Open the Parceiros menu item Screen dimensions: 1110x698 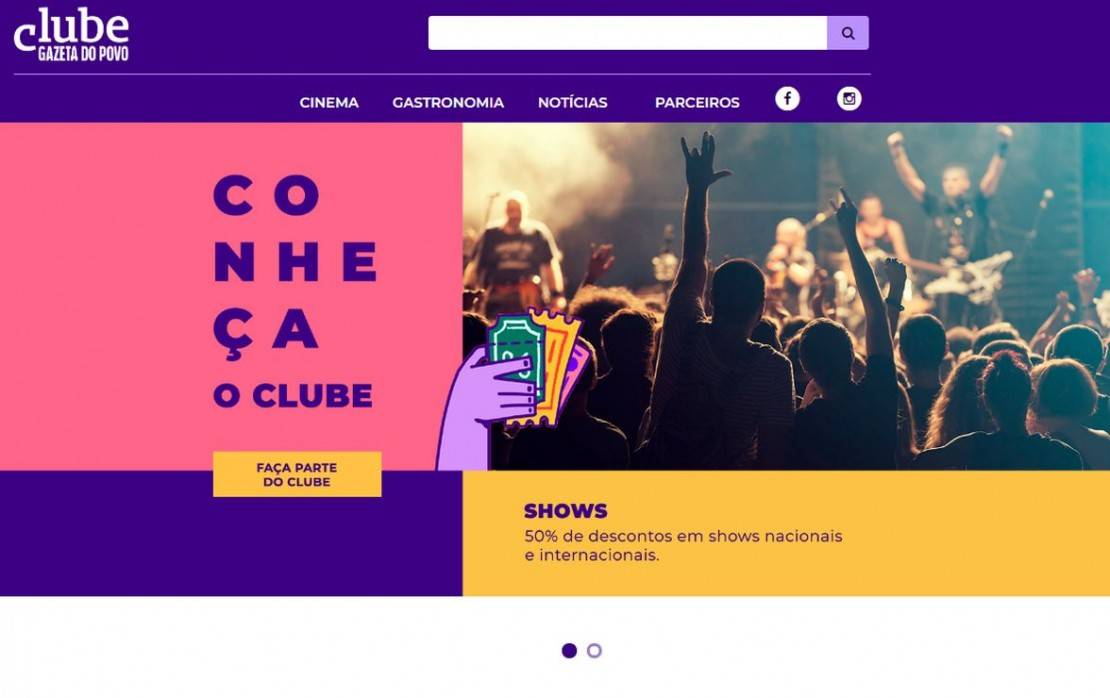(x=697, y=103)
